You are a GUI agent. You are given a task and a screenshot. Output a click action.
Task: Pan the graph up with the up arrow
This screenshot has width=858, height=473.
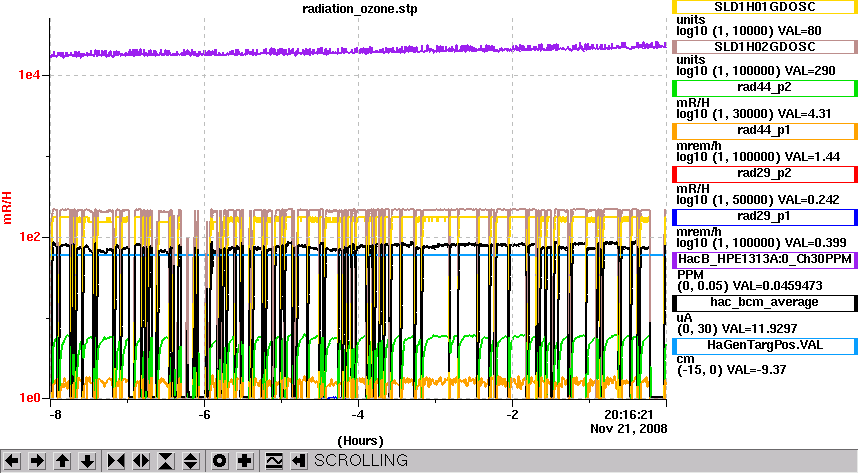(x=62, y=461)
